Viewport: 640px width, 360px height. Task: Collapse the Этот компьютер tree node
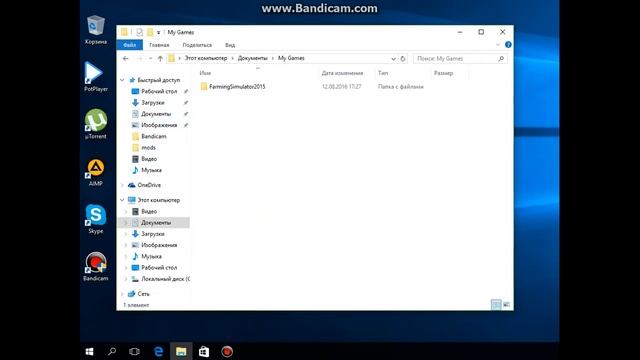point(122,200)
